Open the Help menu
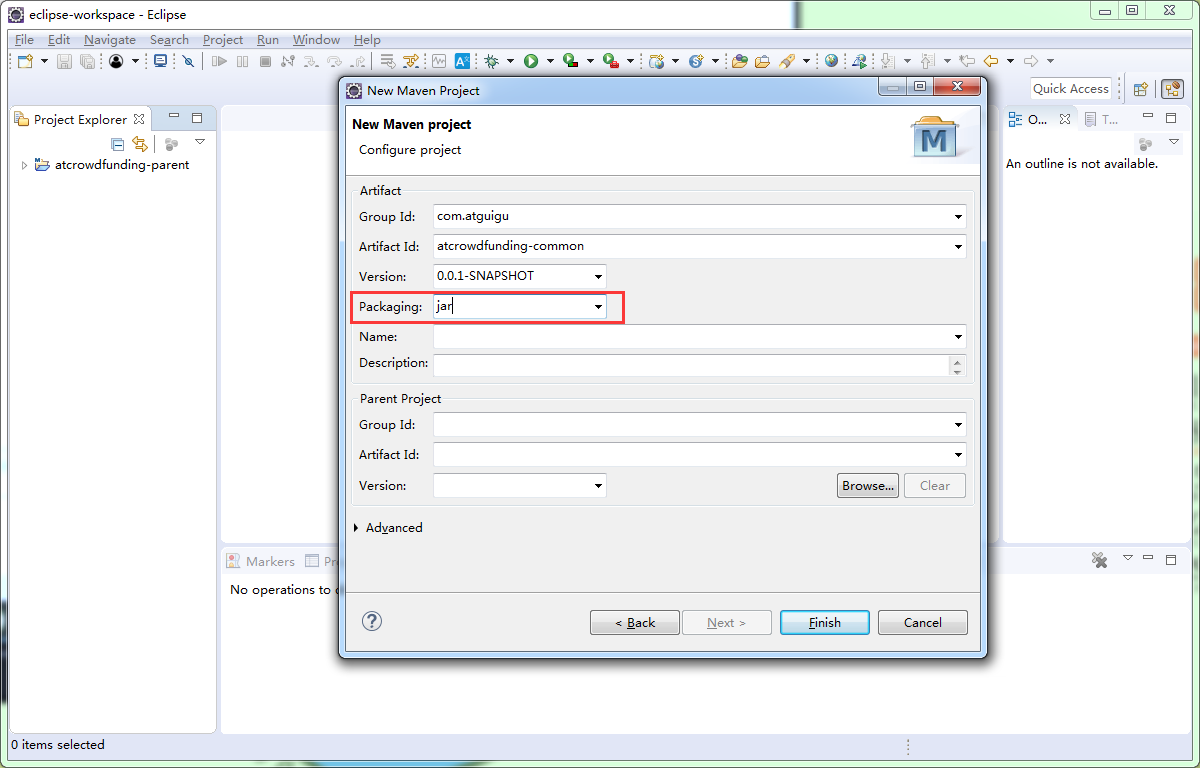This screenshot has height=768, width=1200. (367, 40)
